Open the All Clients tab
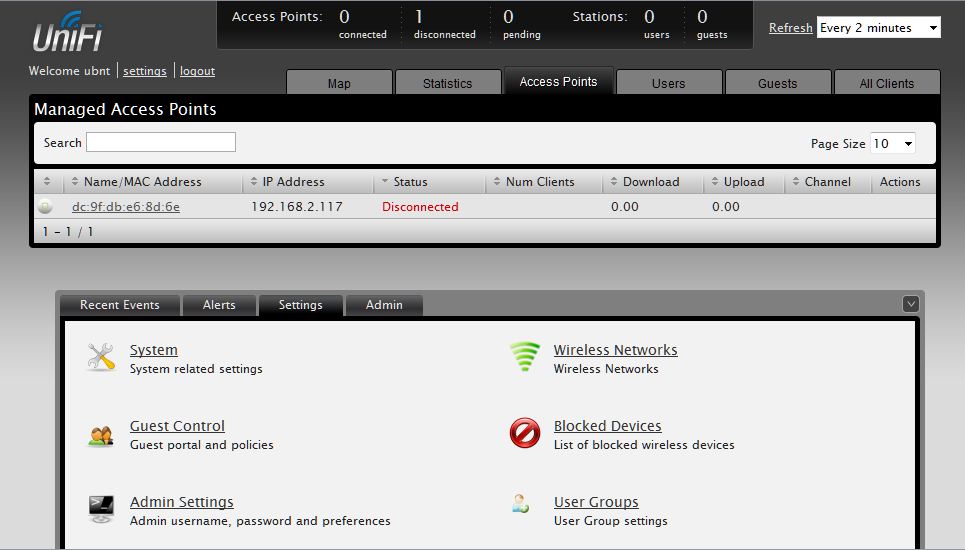 (887, 83)
